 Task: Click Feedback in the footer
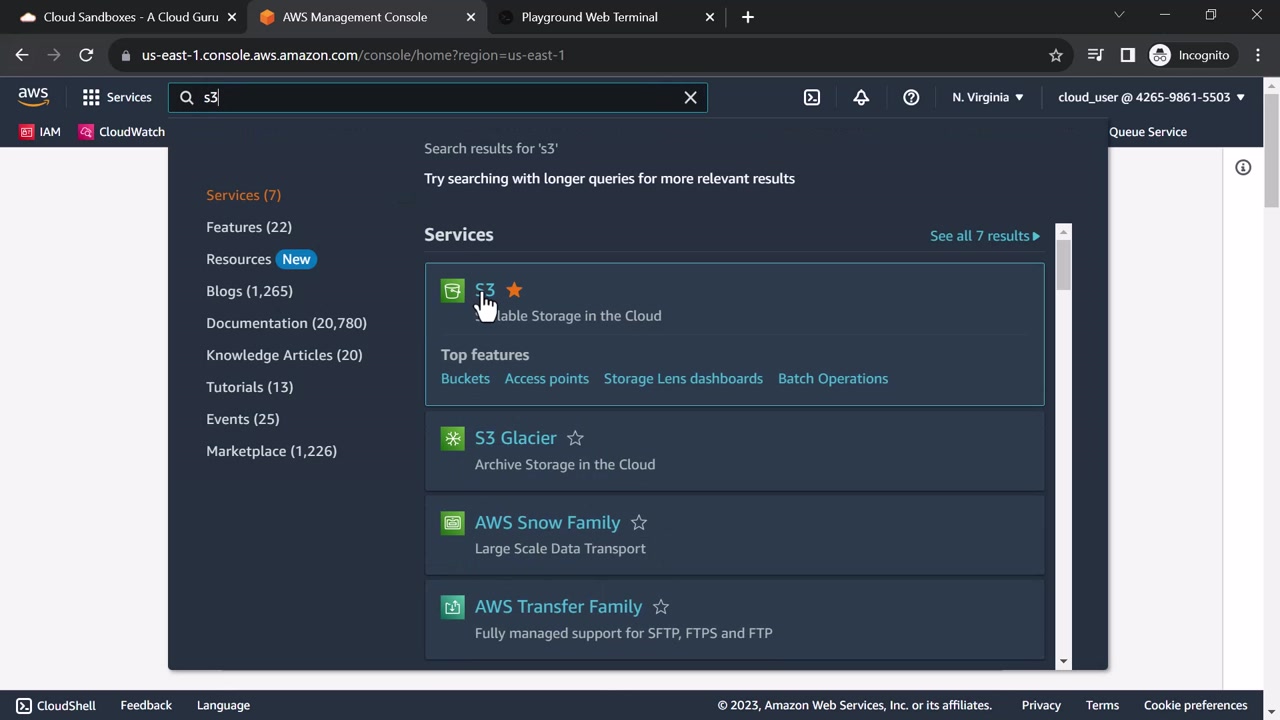click(146, 705)
